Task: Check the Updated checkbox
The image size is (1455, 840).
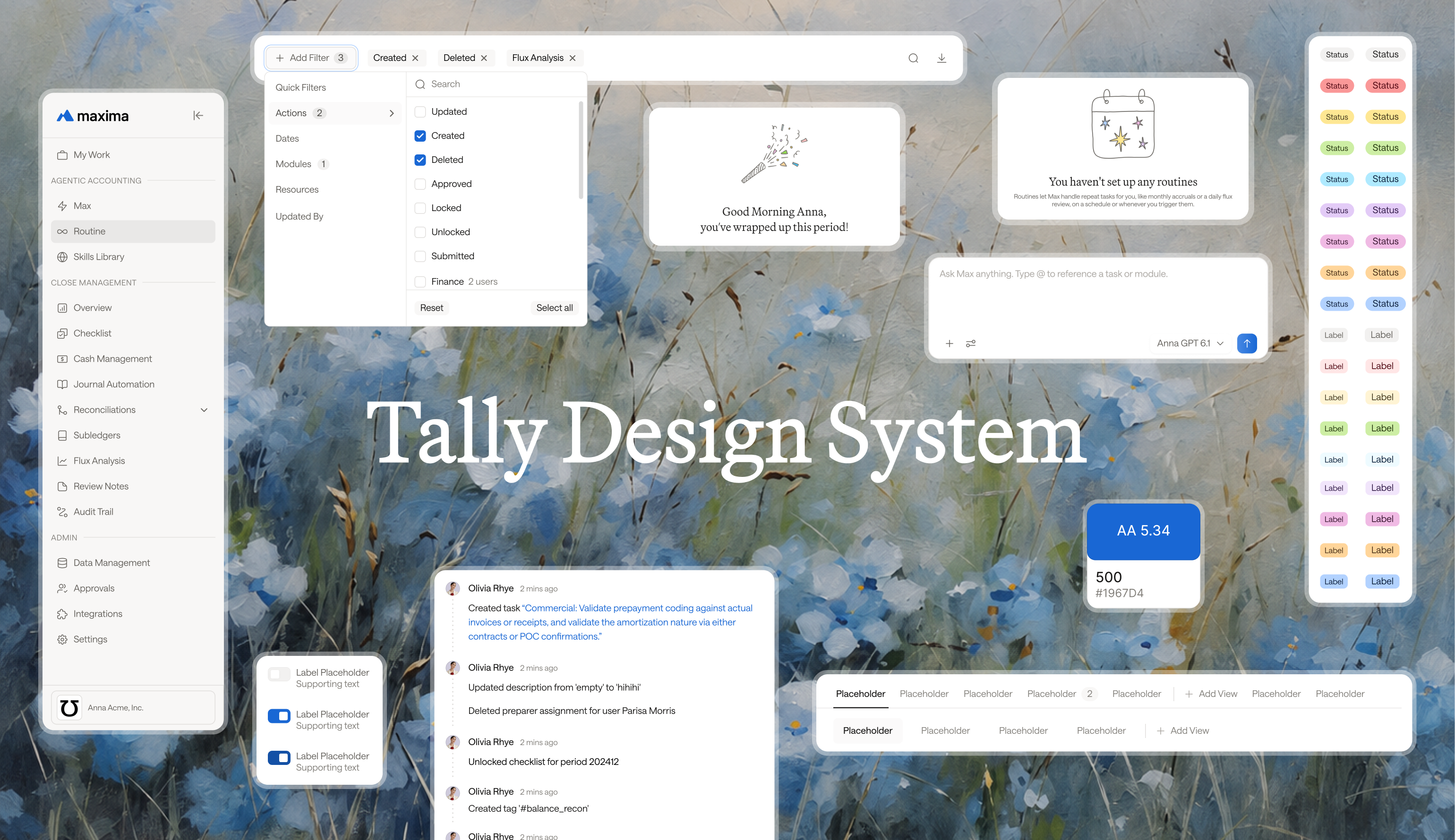Action: pos(420,111)
